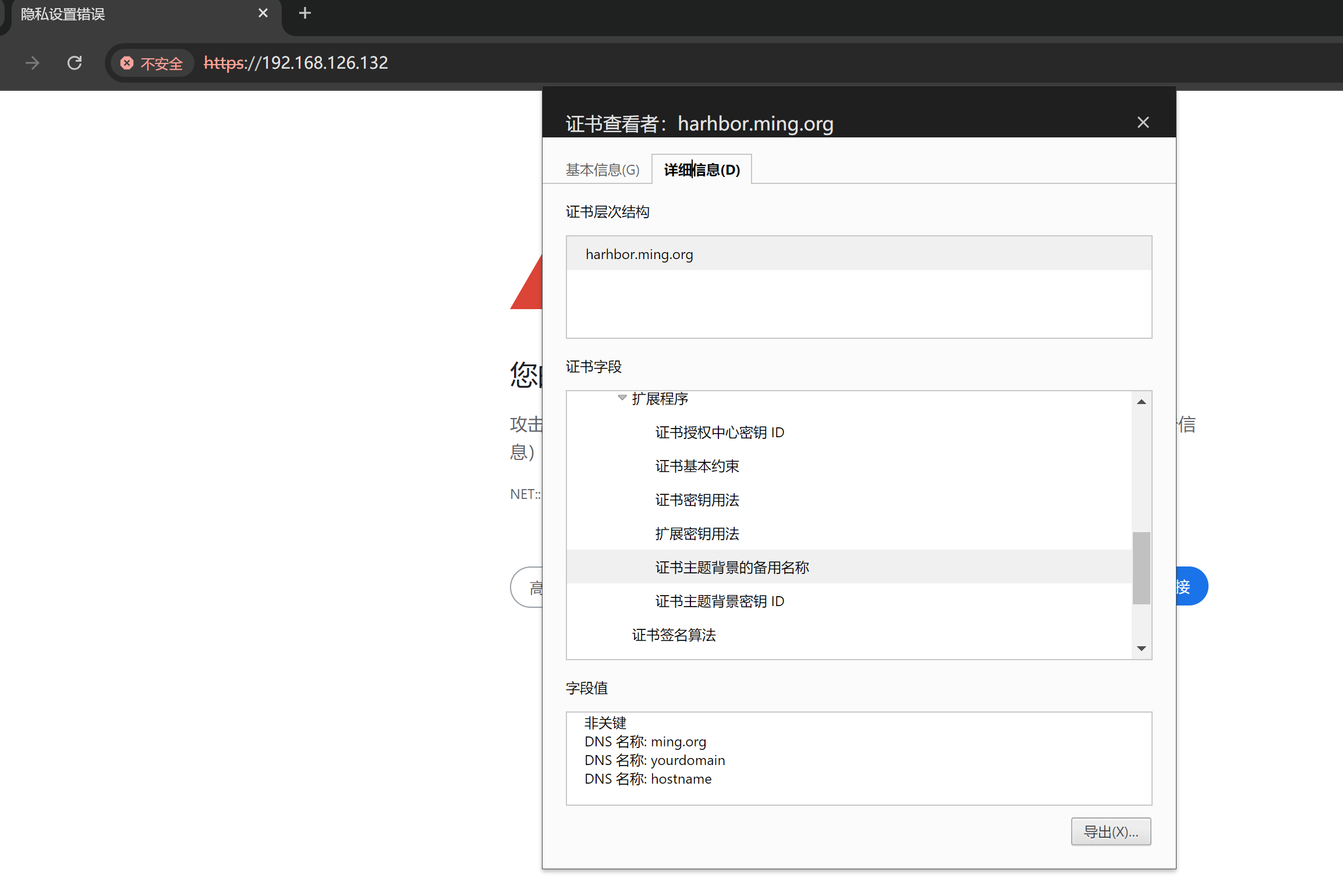
Task: Click the 不安全 security warning badge
Action: [x=152, y=63]
